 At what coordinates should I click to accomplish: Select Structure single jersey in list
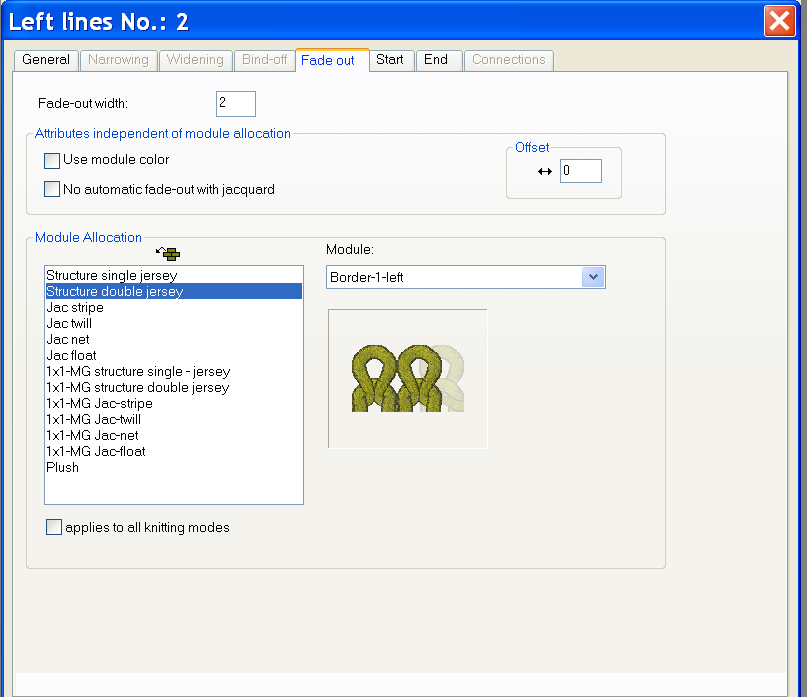(x=112, y=275)
